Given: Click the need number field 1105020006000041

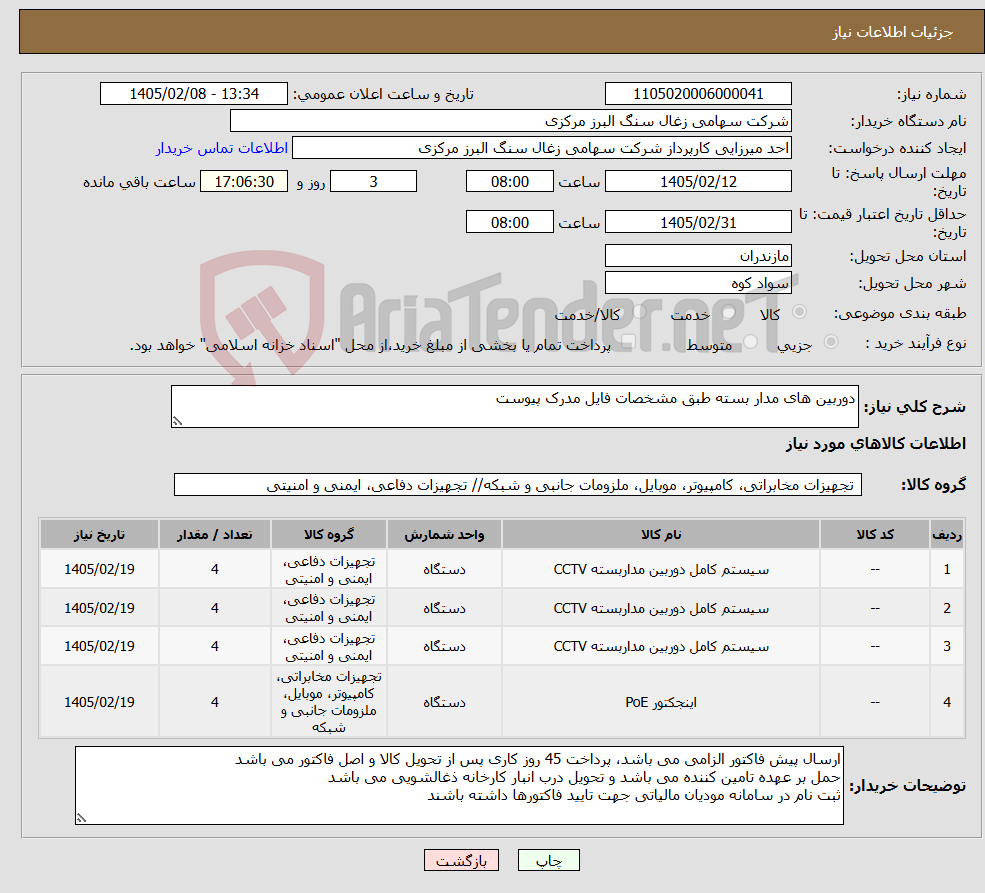Looking at the screenshot, I should coord(698,94).
